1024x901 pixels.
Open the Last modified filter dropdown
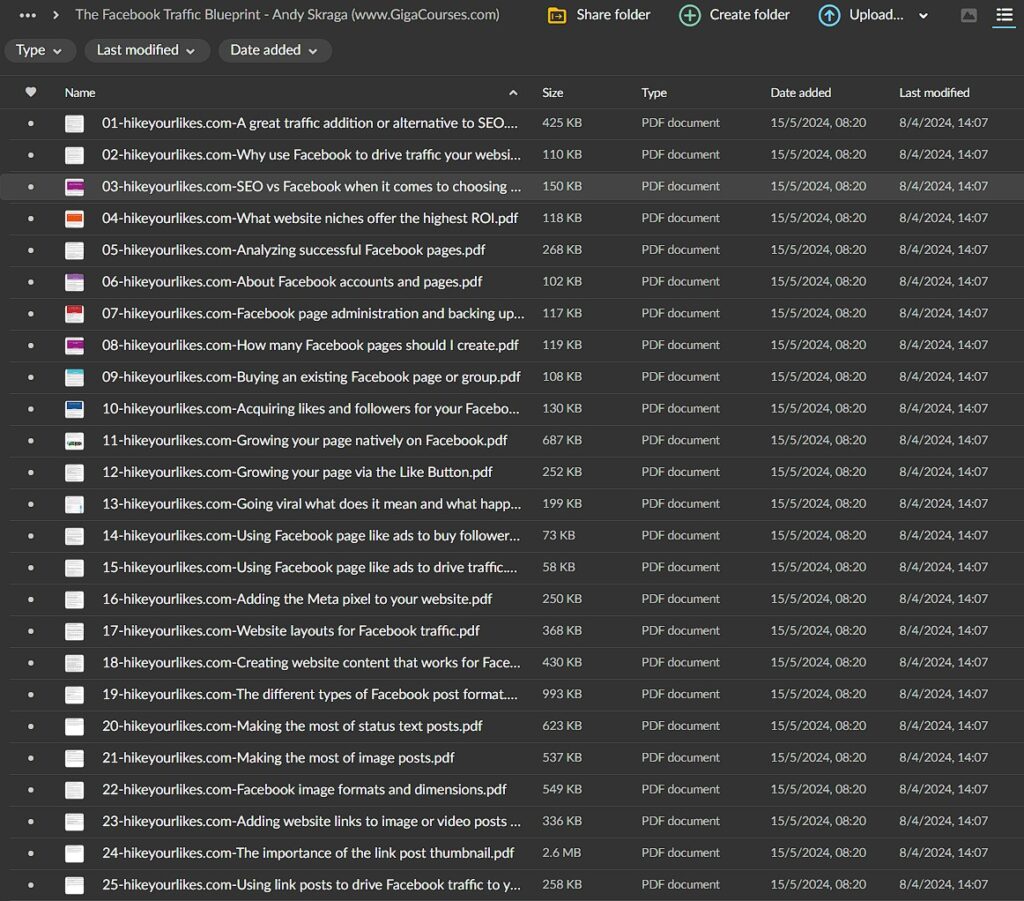(x=146, y=50)
